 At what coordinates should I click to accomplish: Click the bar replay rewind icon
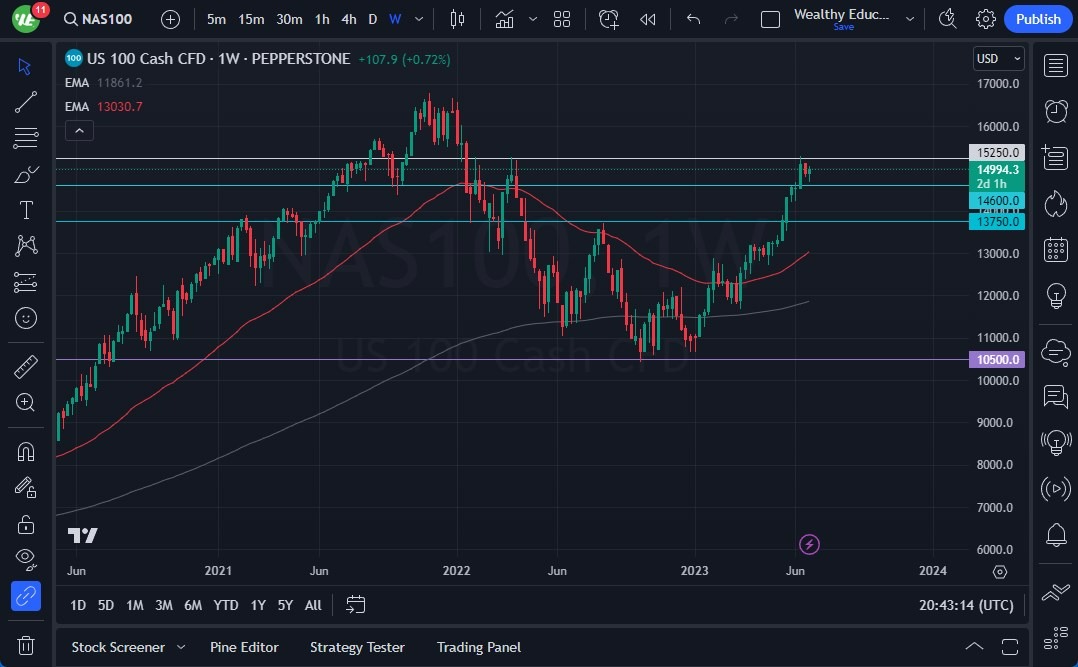[648, 19]
